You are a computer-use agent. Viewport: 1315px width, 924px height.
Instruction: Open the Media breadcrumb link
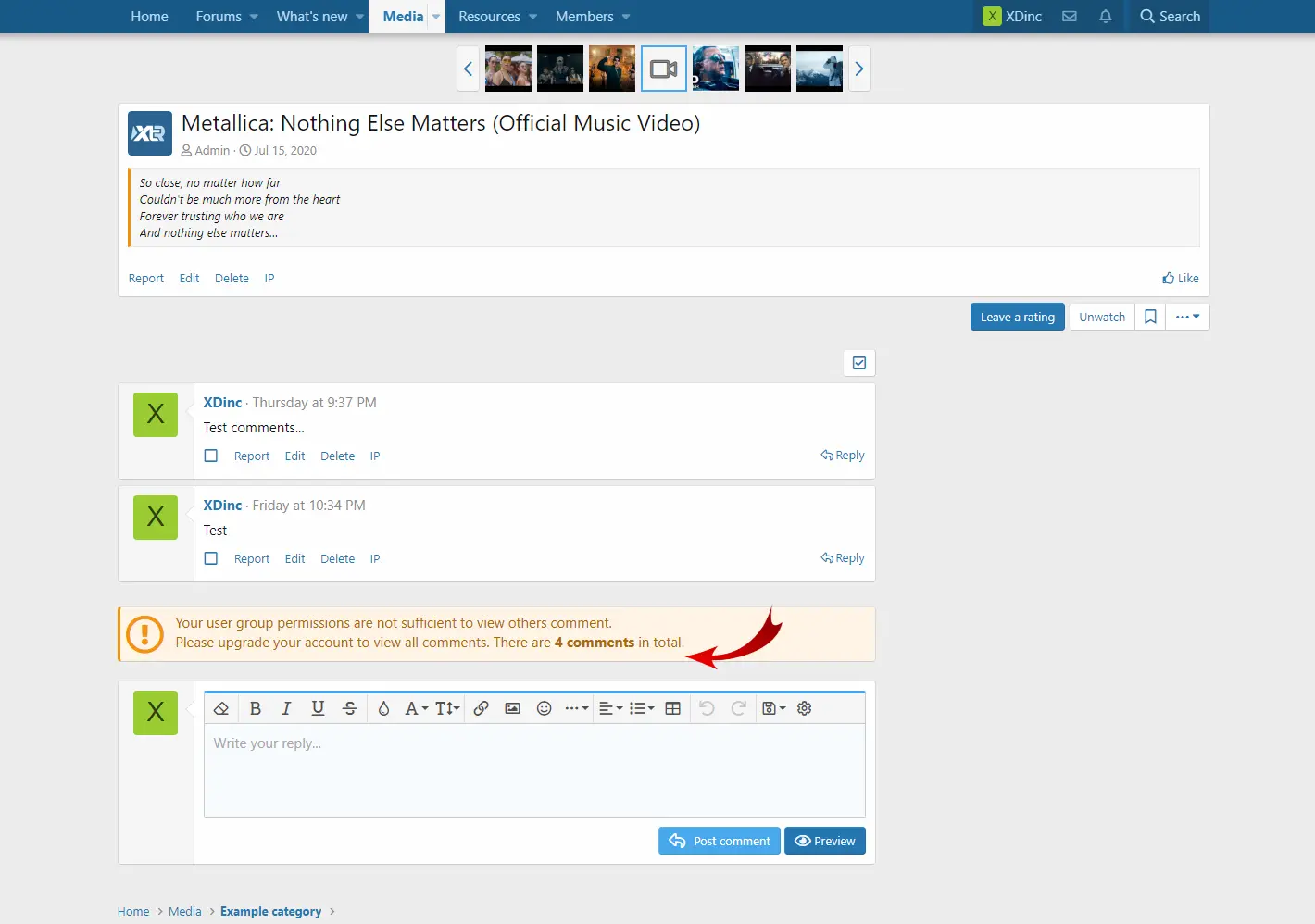point(184,911)
